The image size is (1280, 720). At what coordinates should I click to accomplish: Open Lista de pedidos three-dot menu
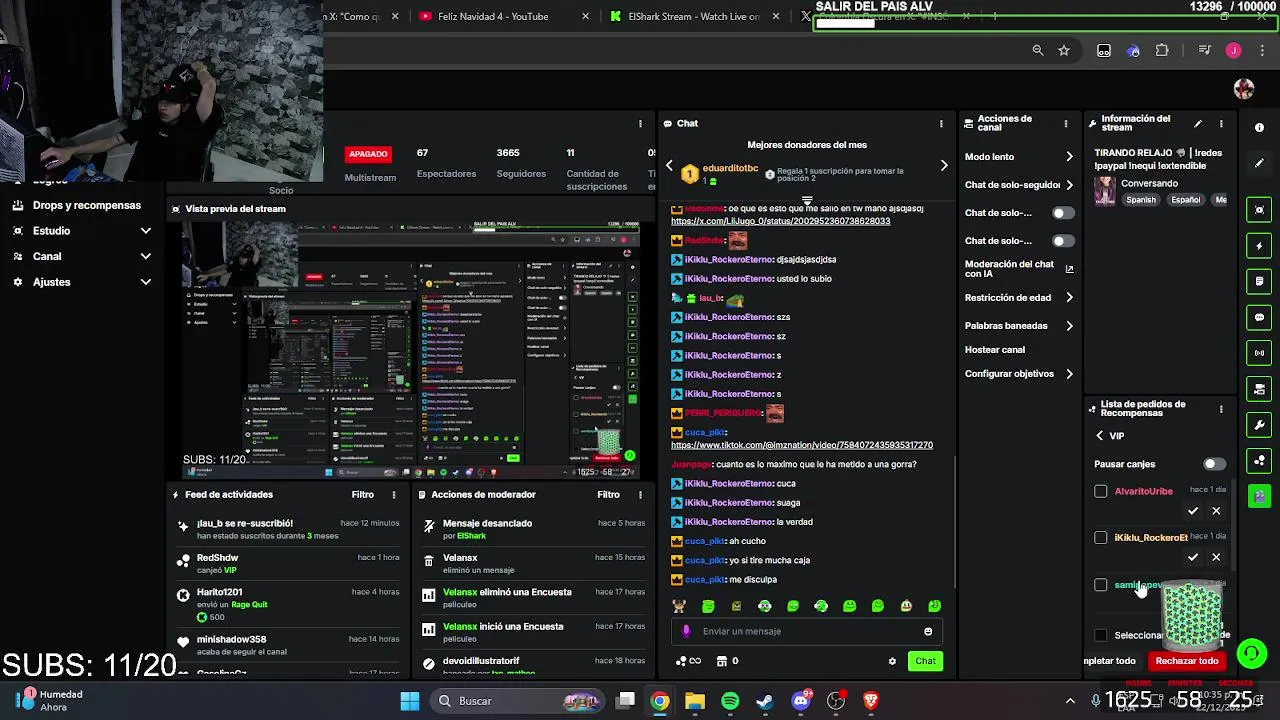tap(1221, 409)
